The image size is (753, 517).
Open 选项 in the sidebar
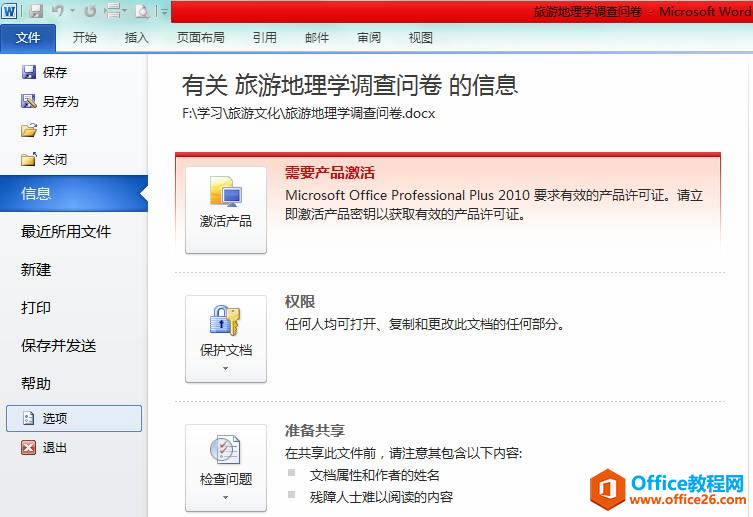point(74,418)
